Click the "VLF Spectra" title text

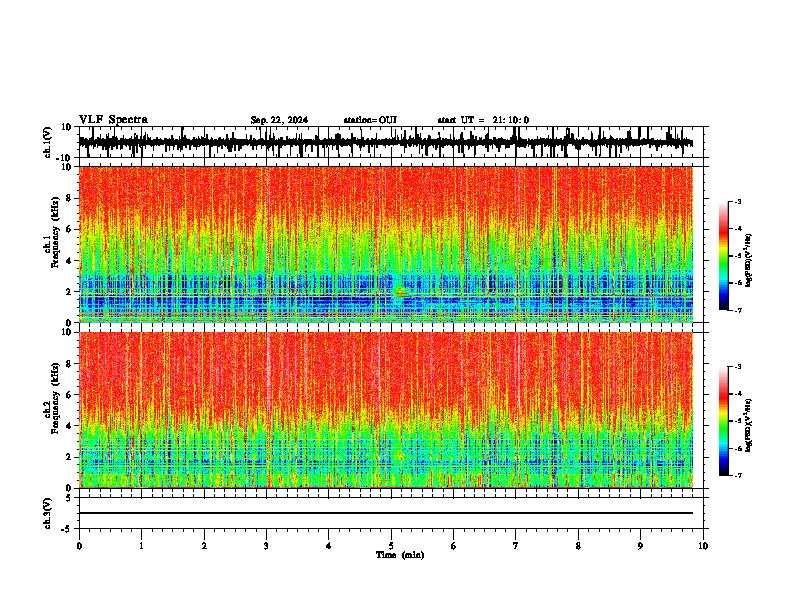click(113, 120)
